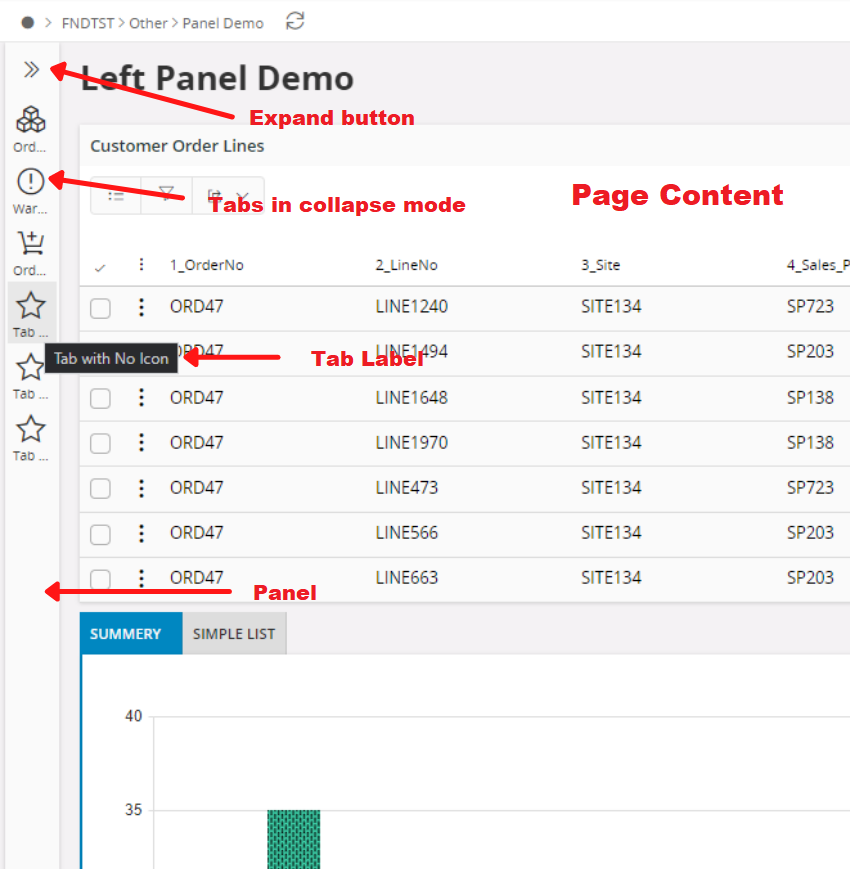Open row actions menu for LINE1970

141,442
